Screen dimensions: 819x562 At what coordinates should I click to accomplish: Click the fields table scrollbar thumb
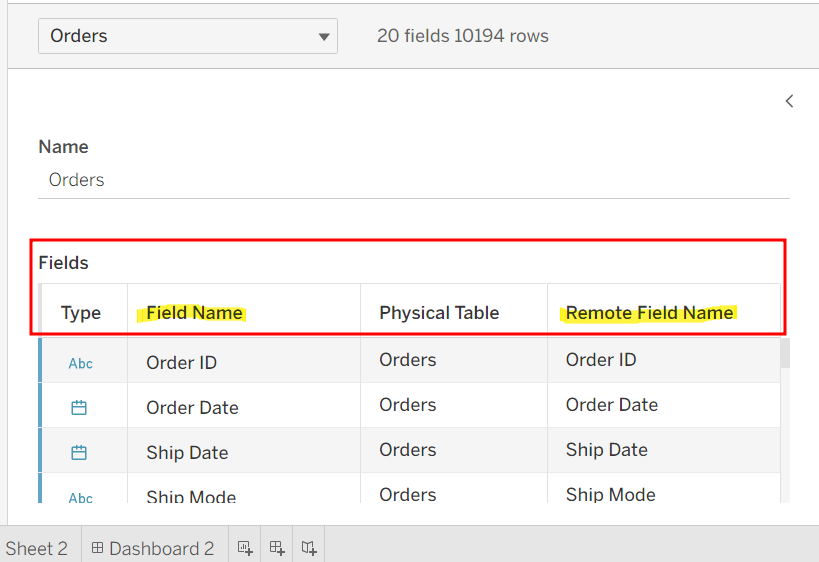pos(785,353)
